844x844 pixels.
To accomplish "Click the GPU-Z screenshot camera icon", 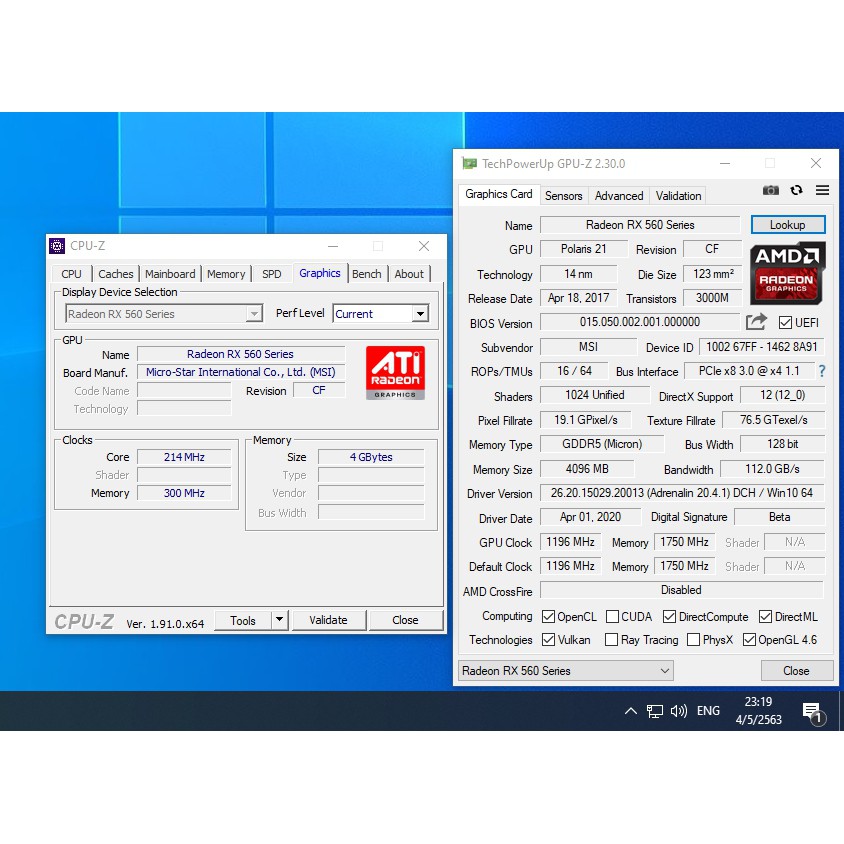I will pyautogui.click(x=770, y=190).
